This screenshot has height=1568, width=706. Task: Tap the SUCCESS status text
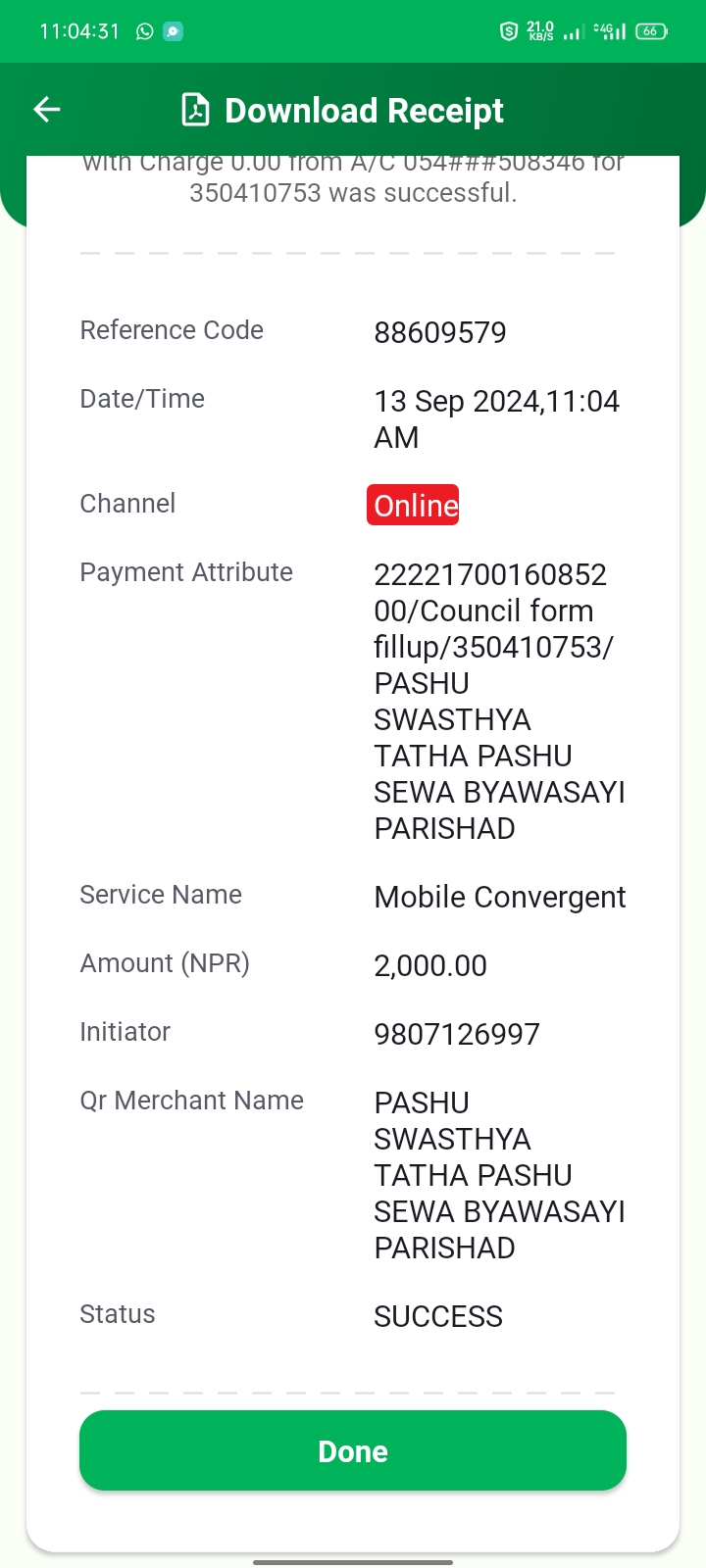[438, 1316]
